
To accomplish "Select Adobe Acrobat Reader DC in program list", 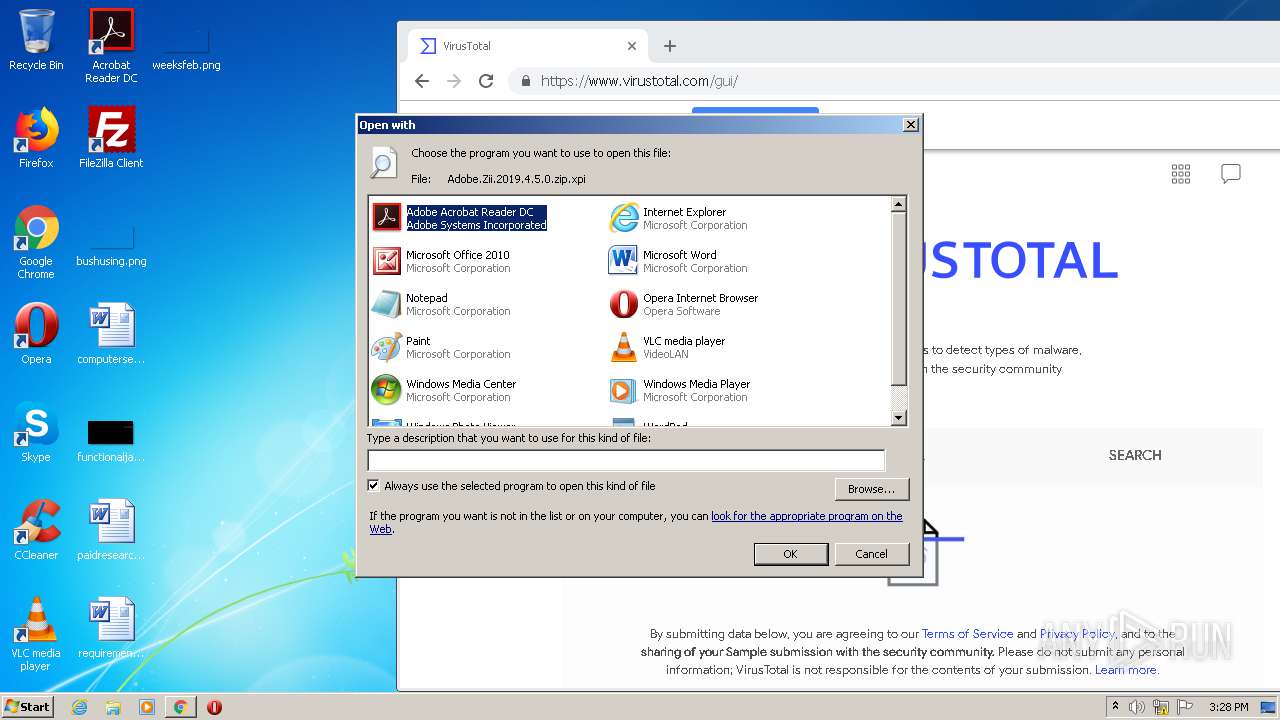I will 460,218.
